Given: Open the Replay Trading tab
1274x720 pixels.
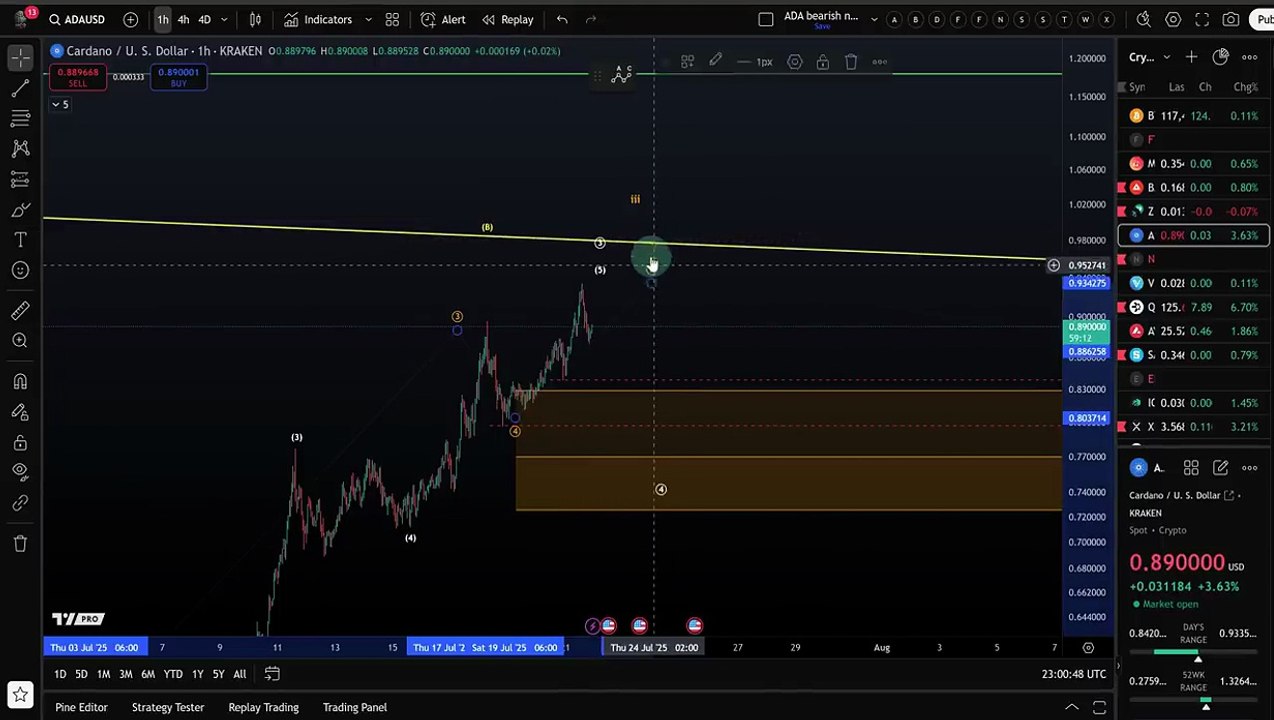Looking at the screenshot, I should click(x=263, y=707).
